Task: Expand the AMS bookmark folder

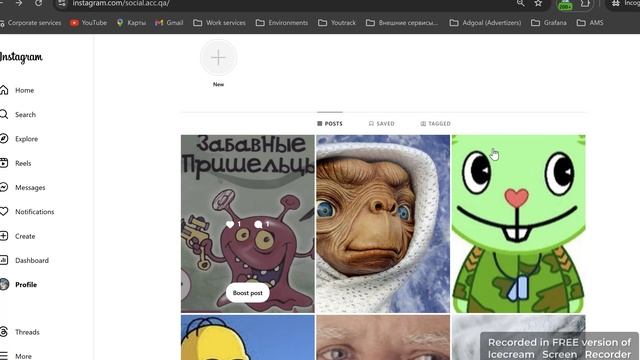Action: coord(590,23)
